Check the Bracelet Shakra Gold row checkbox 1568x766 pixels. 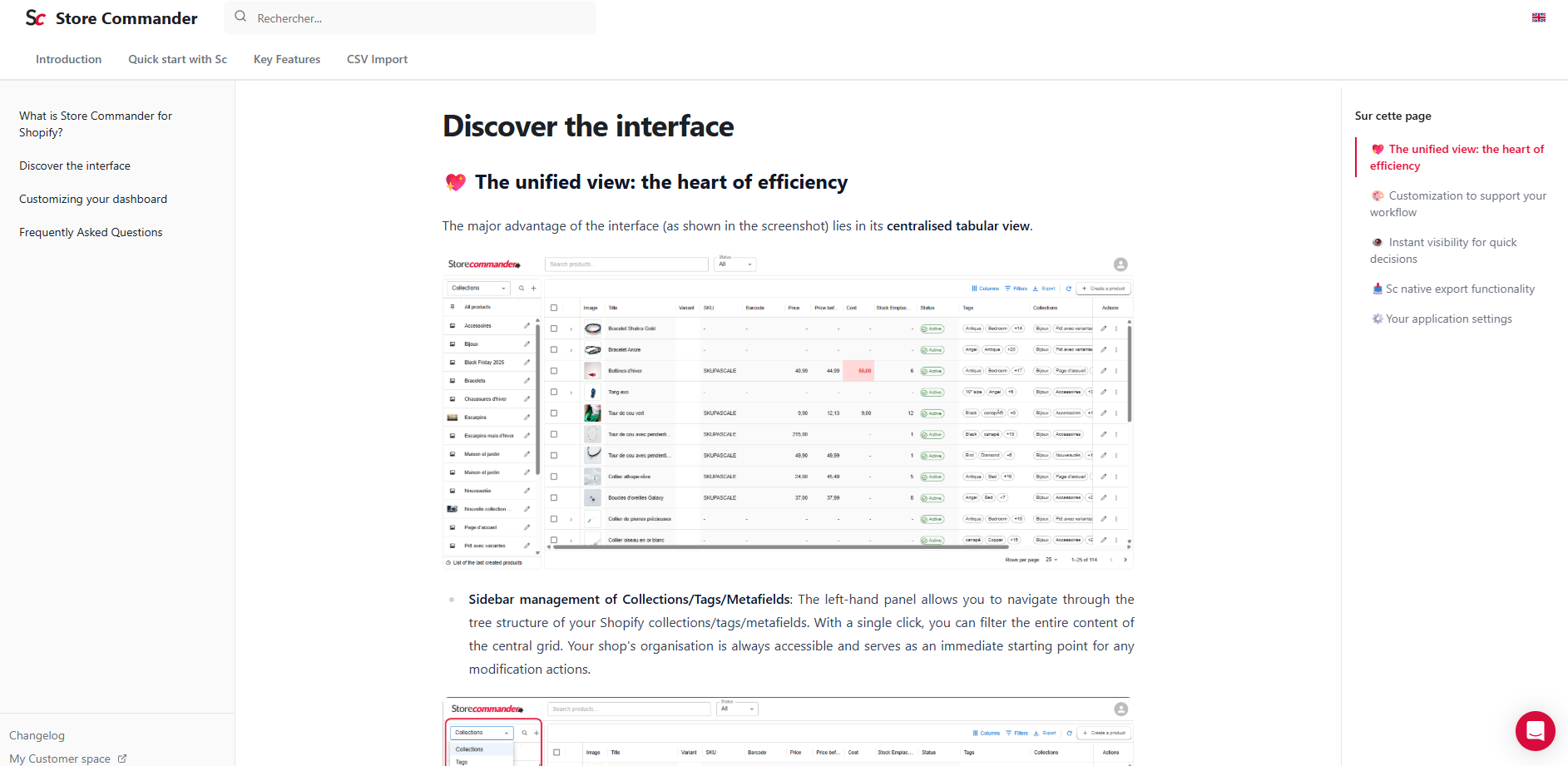tap(554, 329)
